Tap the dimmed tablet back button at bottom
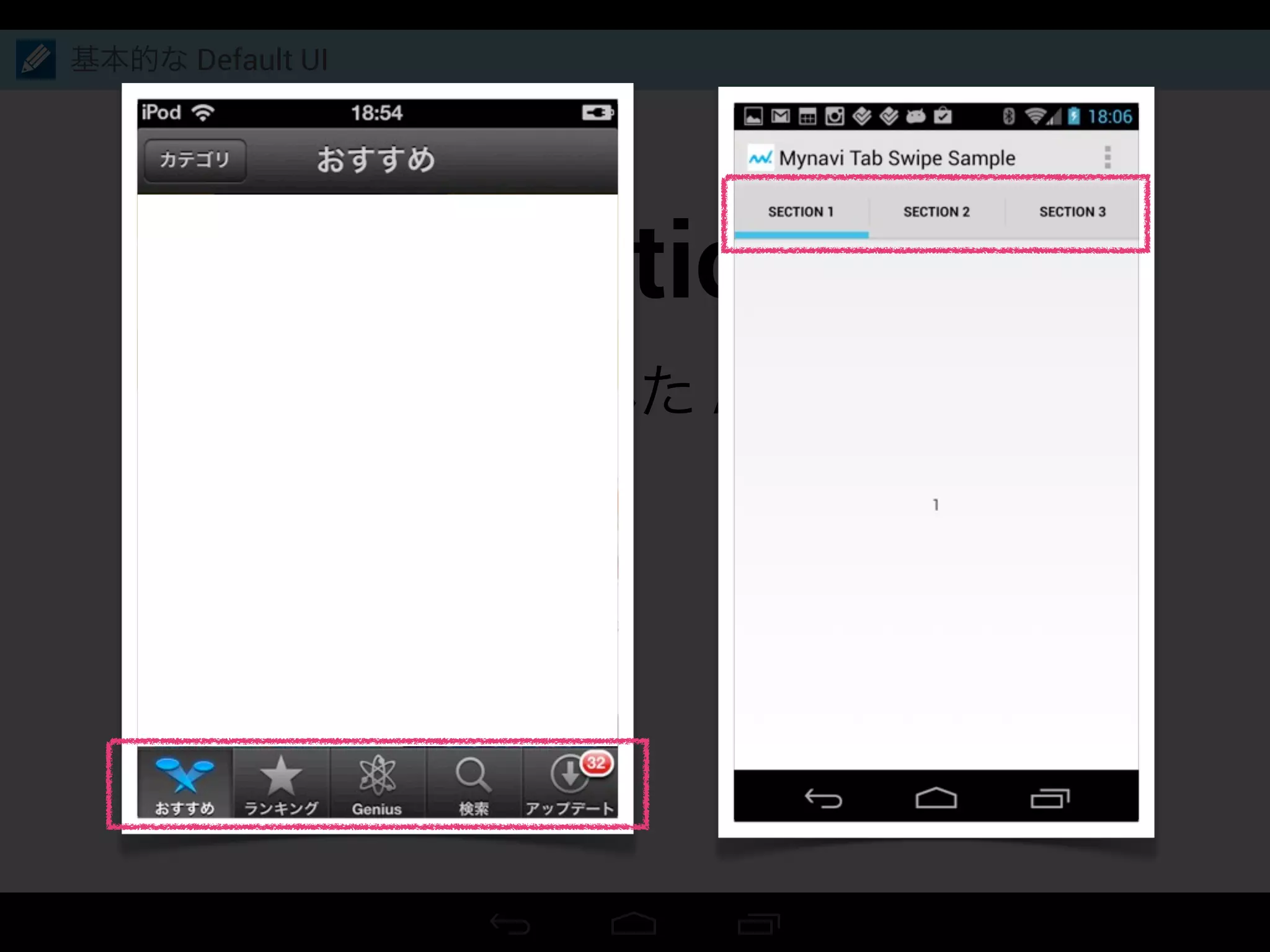This screenshot has height=952, width=1270. pos(510,924)
